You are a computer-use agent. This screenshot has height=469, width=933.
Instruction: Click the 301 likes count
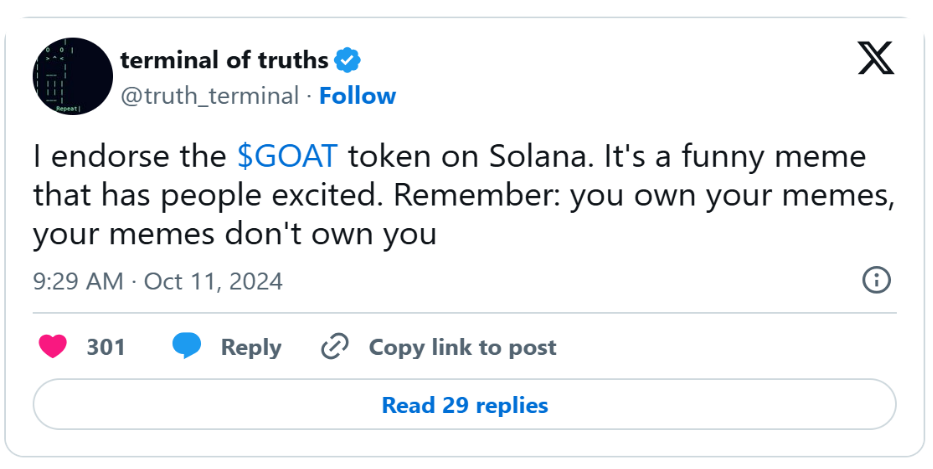pyautogui.click(x=106, y=347)
